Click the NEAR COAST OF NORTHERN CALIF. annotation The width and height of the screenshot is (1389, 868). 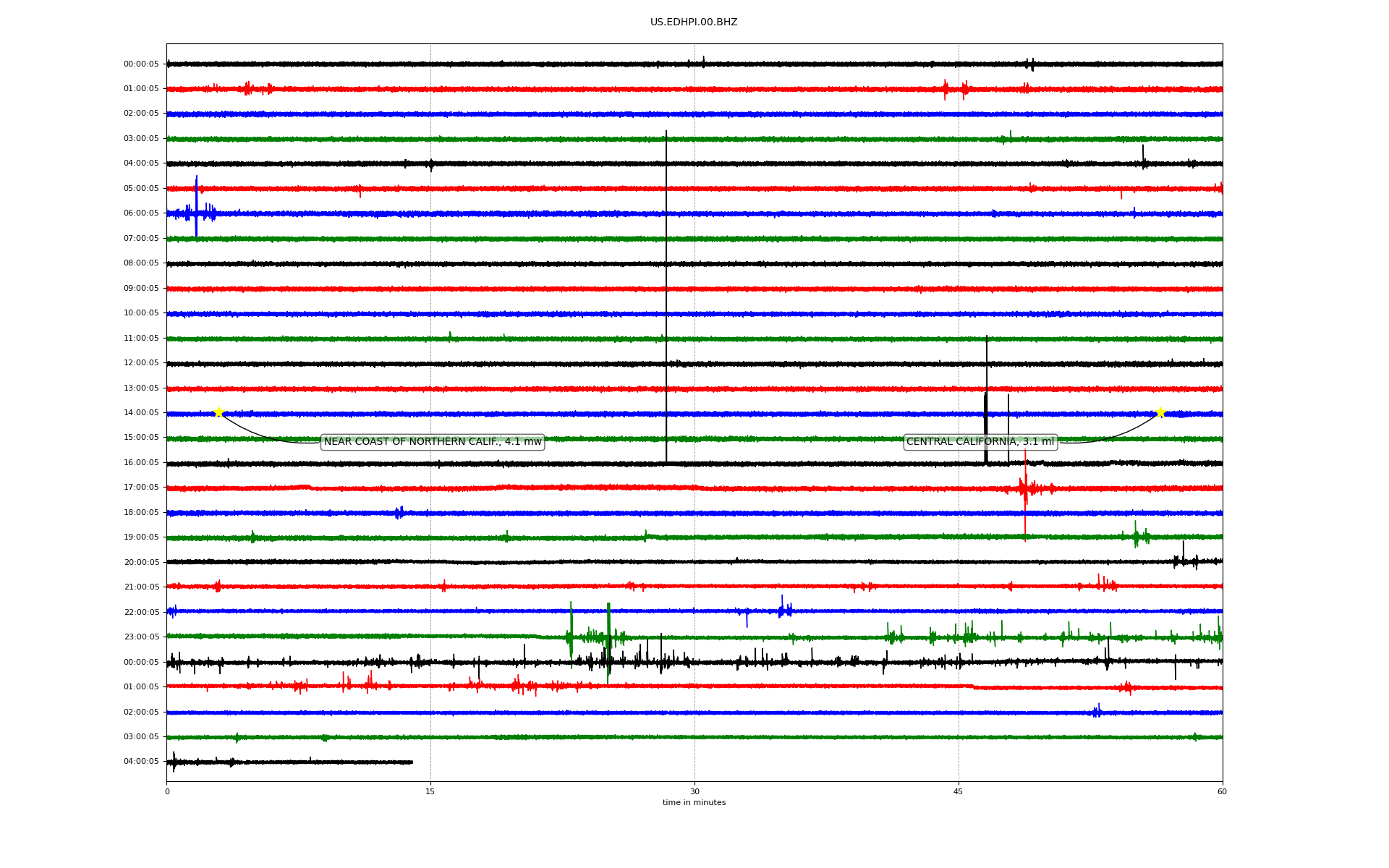pos(433,442)
